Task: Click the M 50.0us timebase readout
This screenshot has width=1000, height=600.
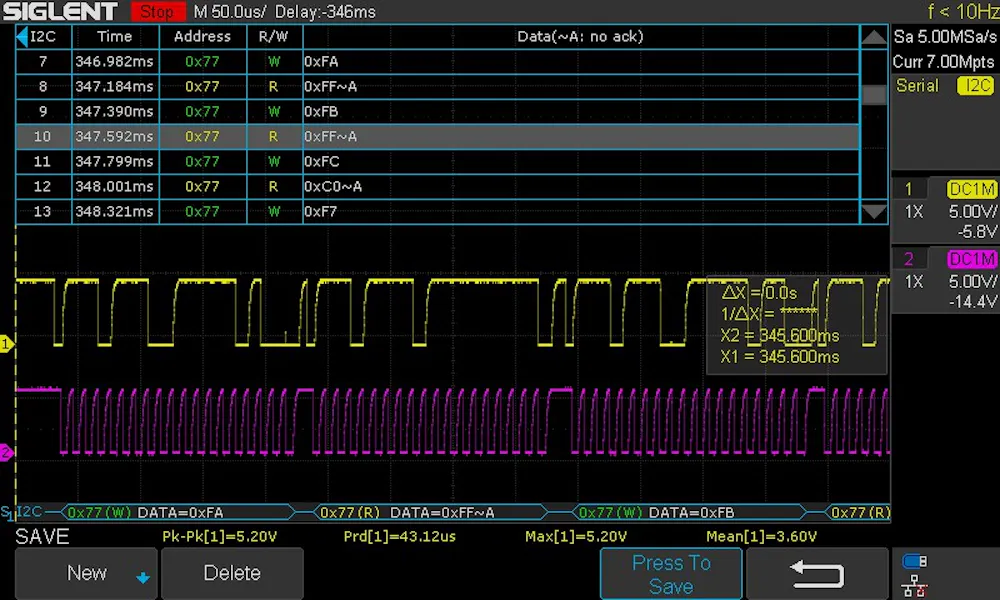Action: coord(231,11)
